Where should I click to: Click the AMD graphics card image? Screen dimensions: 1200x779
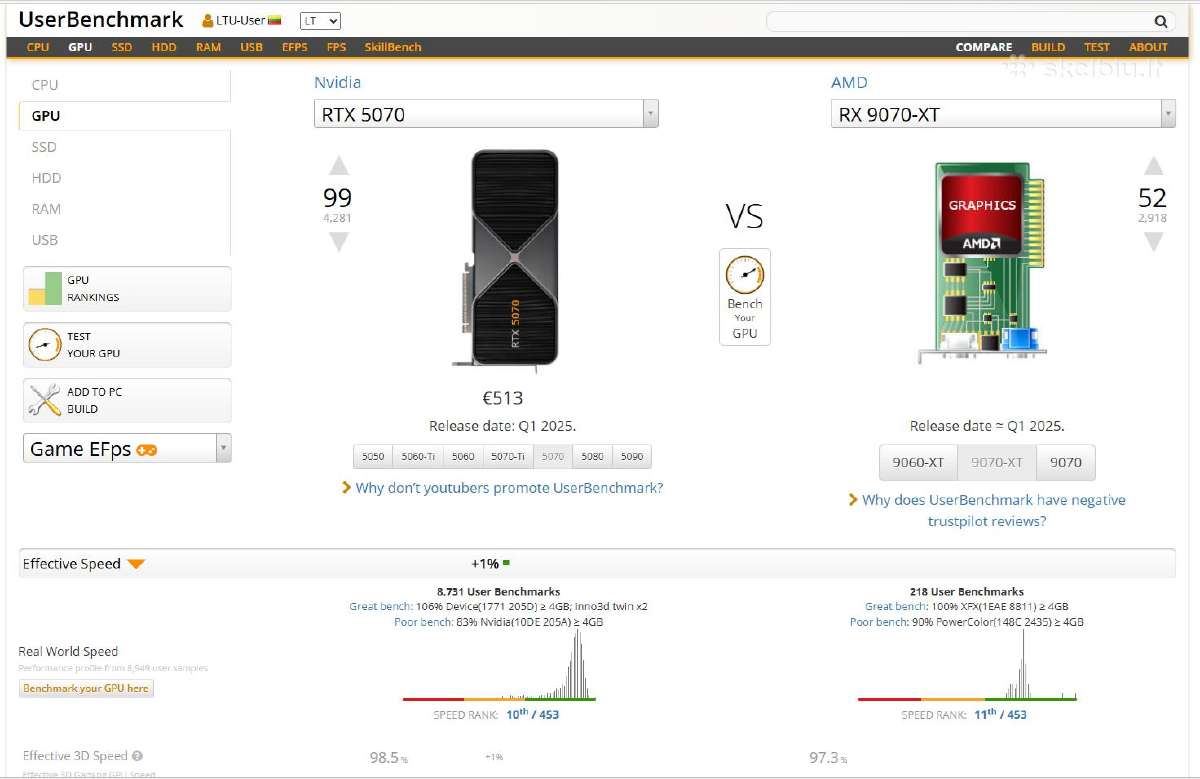click(983, 262)
